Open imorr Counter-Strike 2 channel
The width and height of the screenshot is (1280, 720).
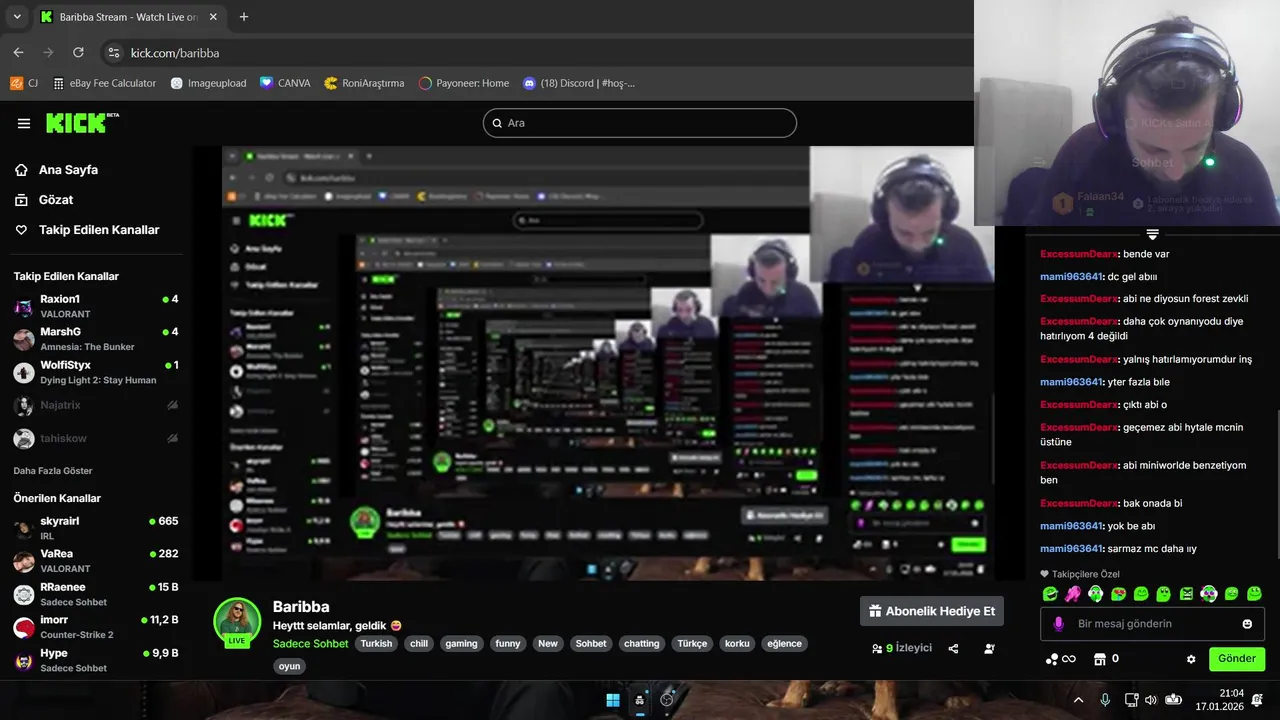[96, 626]
